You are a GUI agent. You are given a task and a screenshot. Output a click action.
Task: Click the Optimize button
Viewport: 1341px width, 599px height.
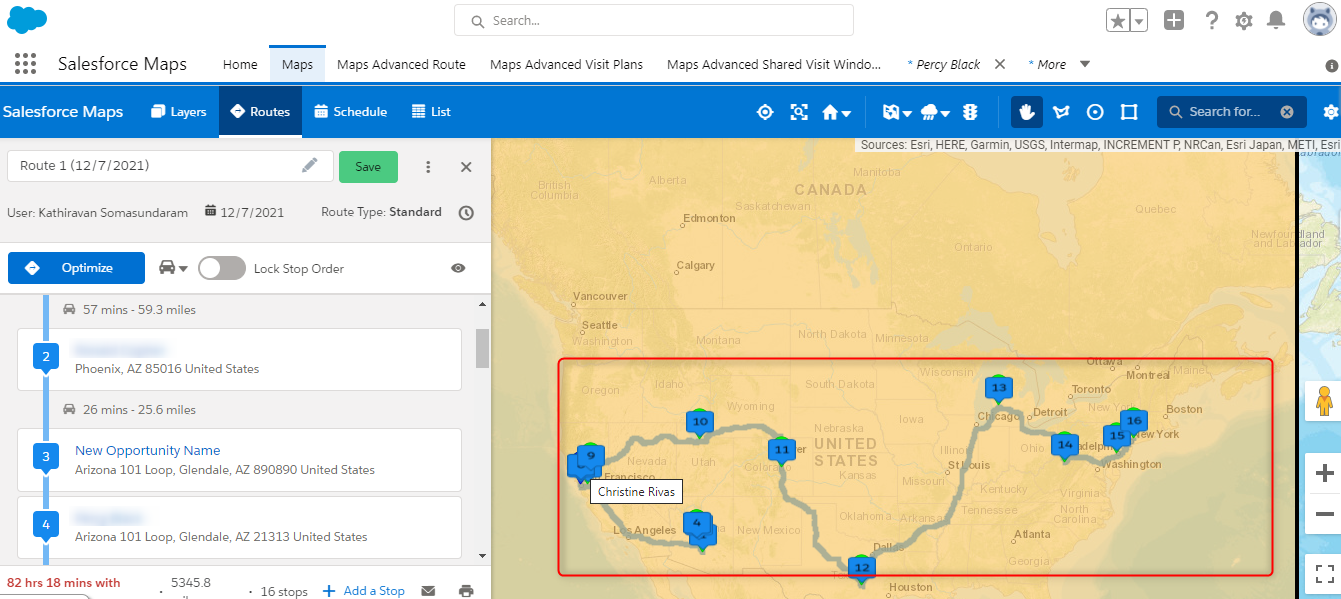(76, 267)
